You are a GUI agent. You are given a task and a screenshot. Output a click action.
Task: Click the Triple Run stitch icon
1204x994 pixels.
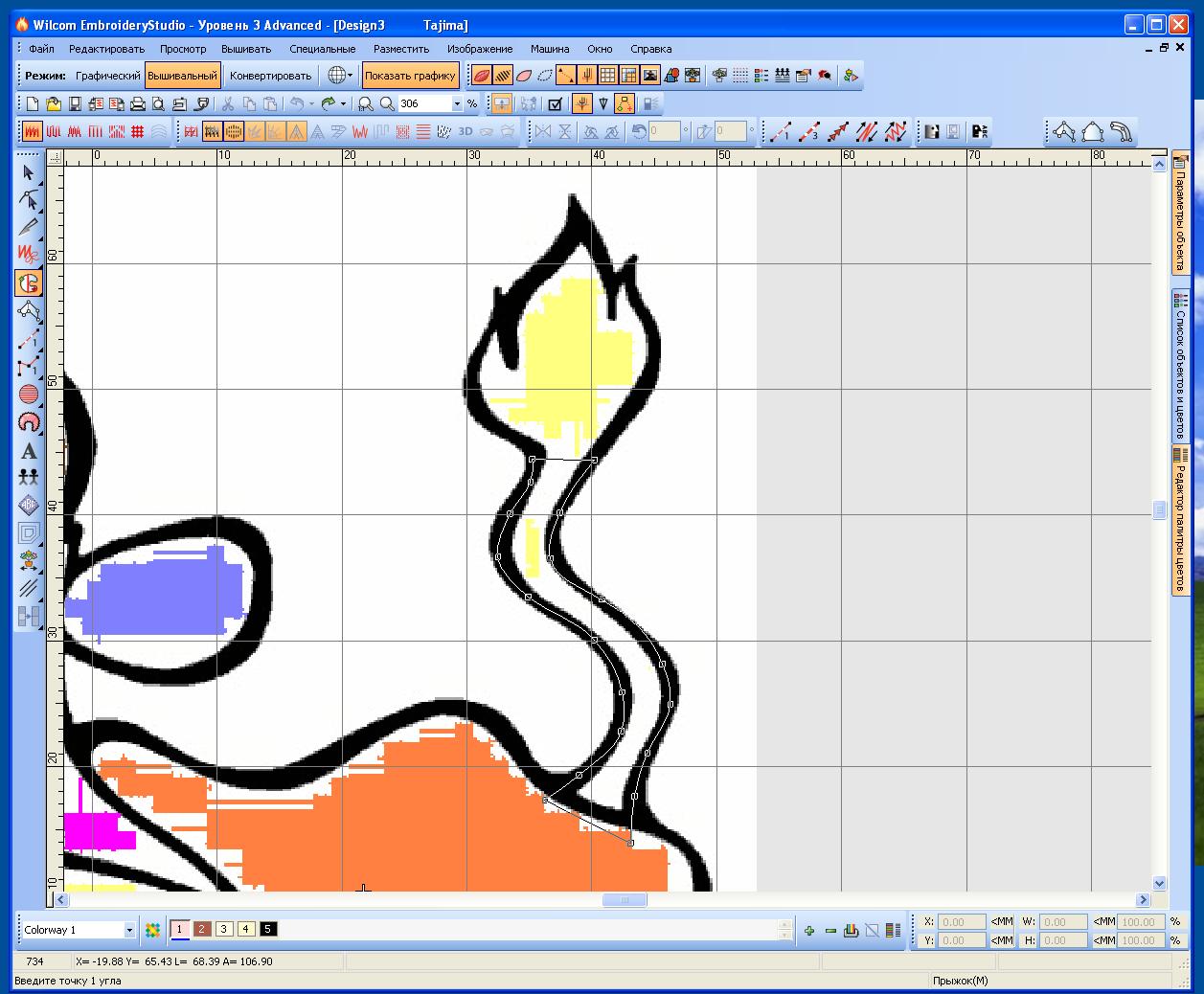[x=808, y=131]
